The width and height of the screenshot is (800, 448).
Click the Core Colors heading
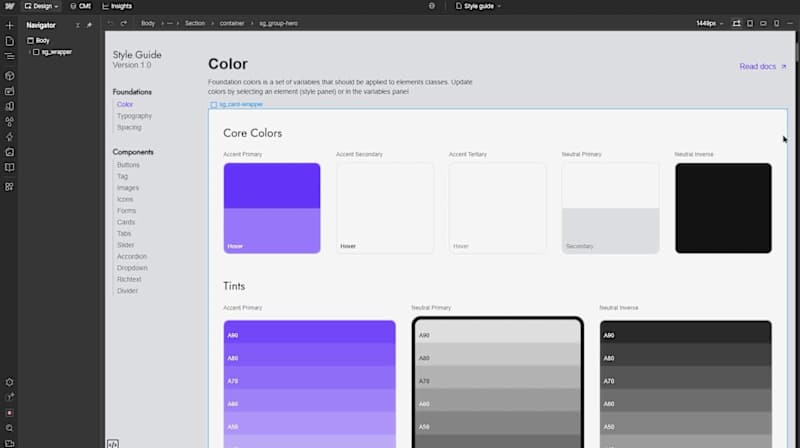pyautogui.click(x=253, y=133)
